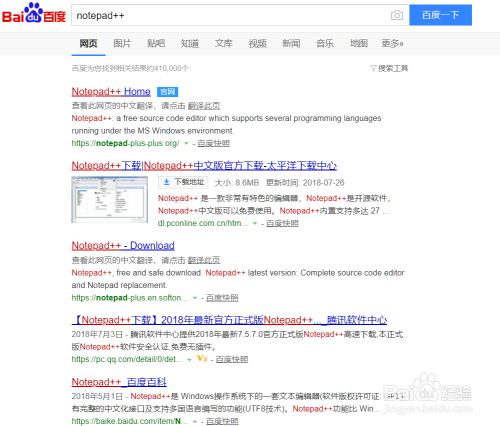Image resolution: width=500 pixels, height=426 pixels.
Task: Expand dropdown arrow after softonic URL
Action: pyautogui.click(x=195, y=298)
